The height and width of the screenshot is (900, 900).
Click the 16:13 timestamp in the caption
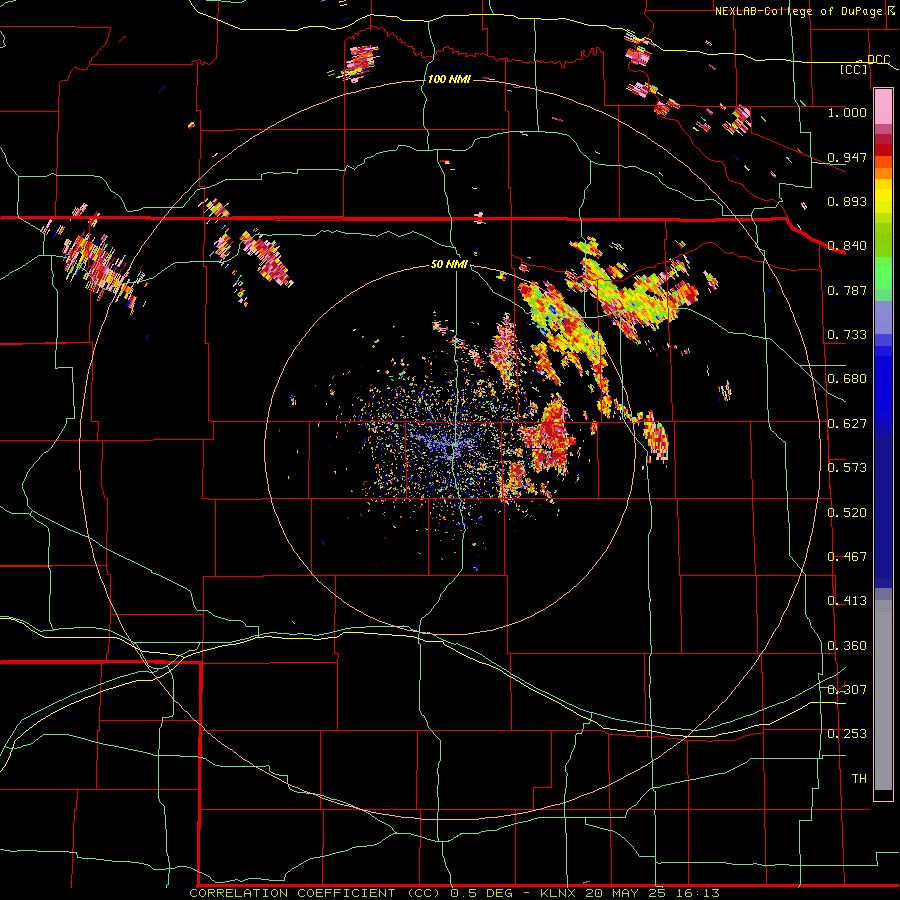tap(697, 893)
